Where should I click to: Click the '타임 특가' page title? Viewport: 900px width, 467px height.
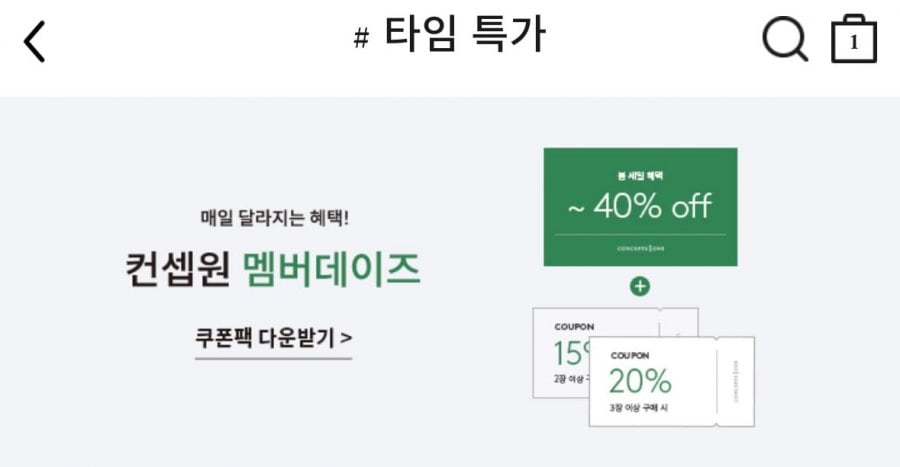(465, 37)
